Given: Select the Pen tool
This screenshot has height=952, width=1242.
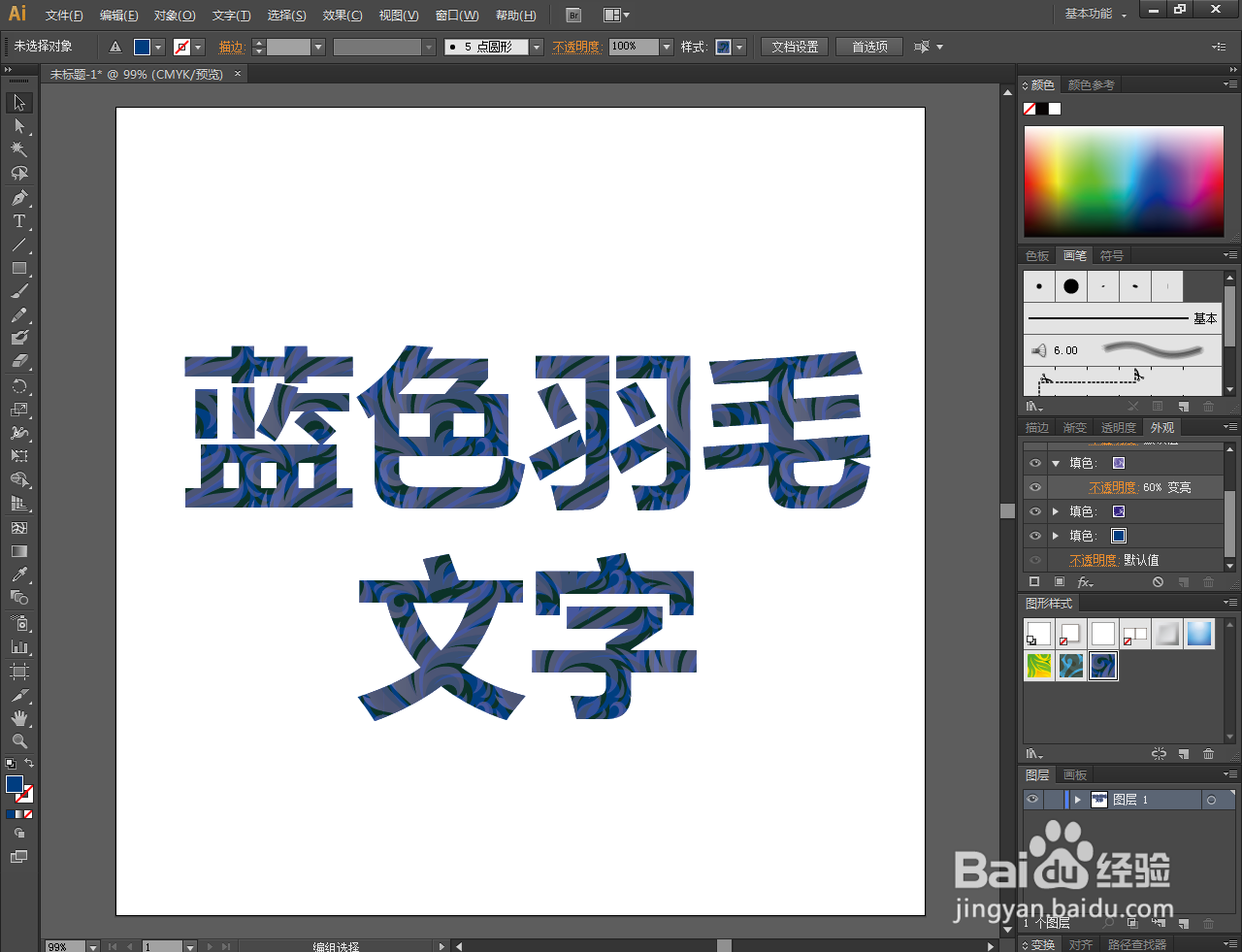Looking at the screenshot, I should [x=20, y=198].
